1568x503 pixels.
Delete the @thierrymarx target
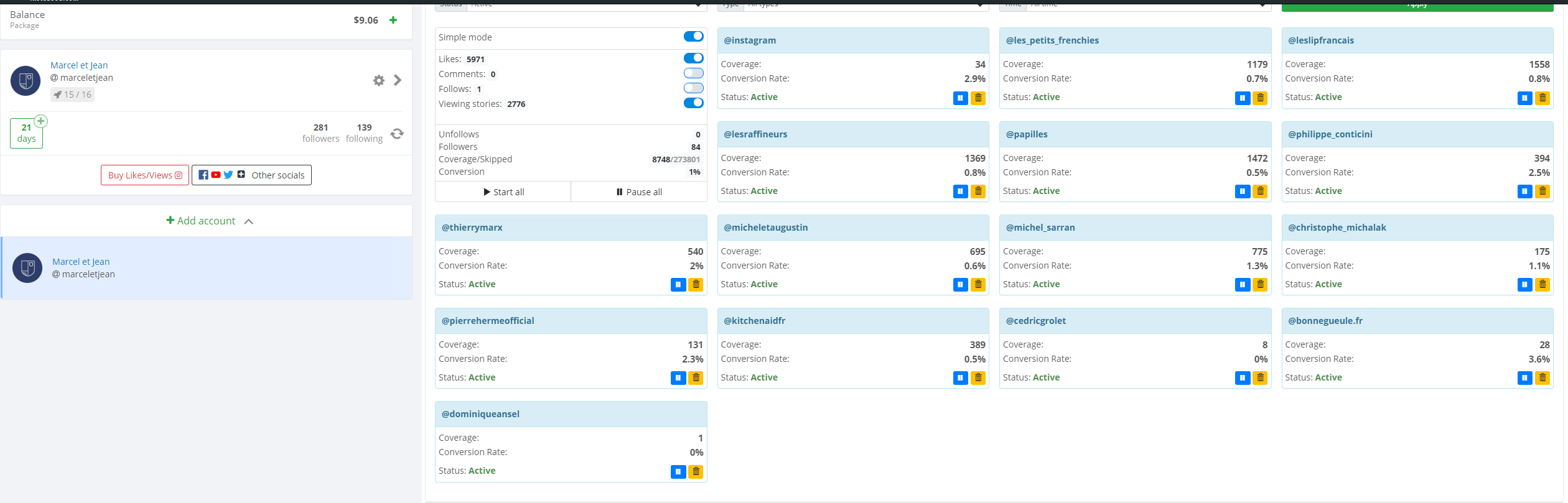point(696,285)
